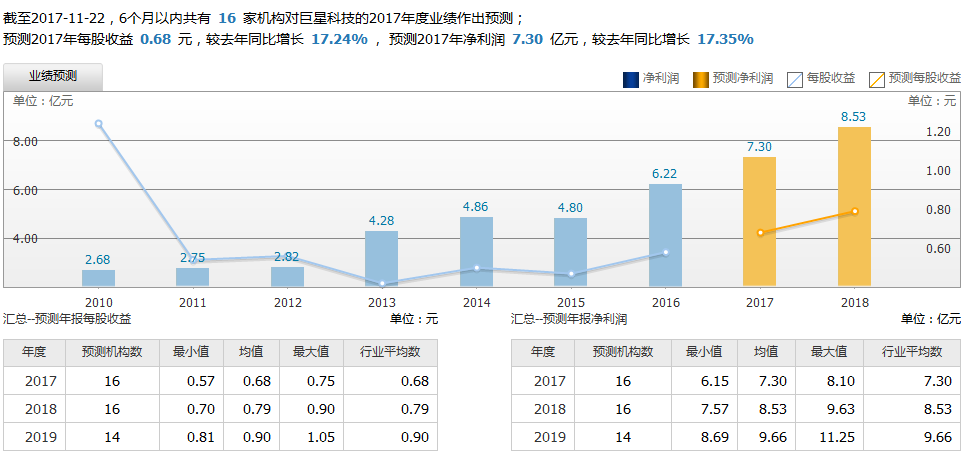Click the 7.30 net profit figure in the summary sentence
This screenshot has width=971, height=463.
(528, 40)
